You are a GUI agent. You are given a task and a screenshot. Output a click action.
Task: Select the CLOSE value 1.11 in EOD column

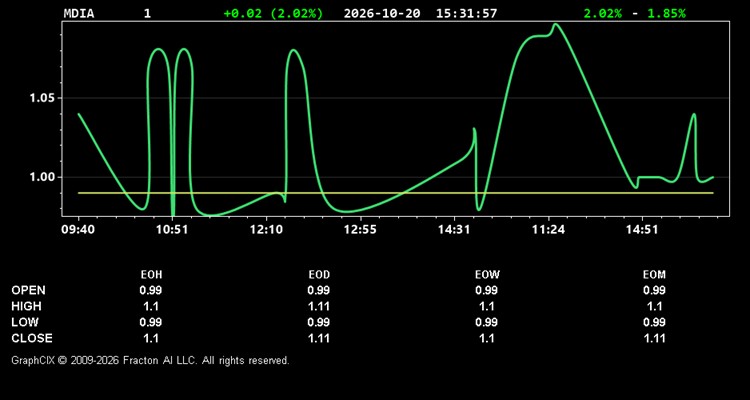(319, 338)
